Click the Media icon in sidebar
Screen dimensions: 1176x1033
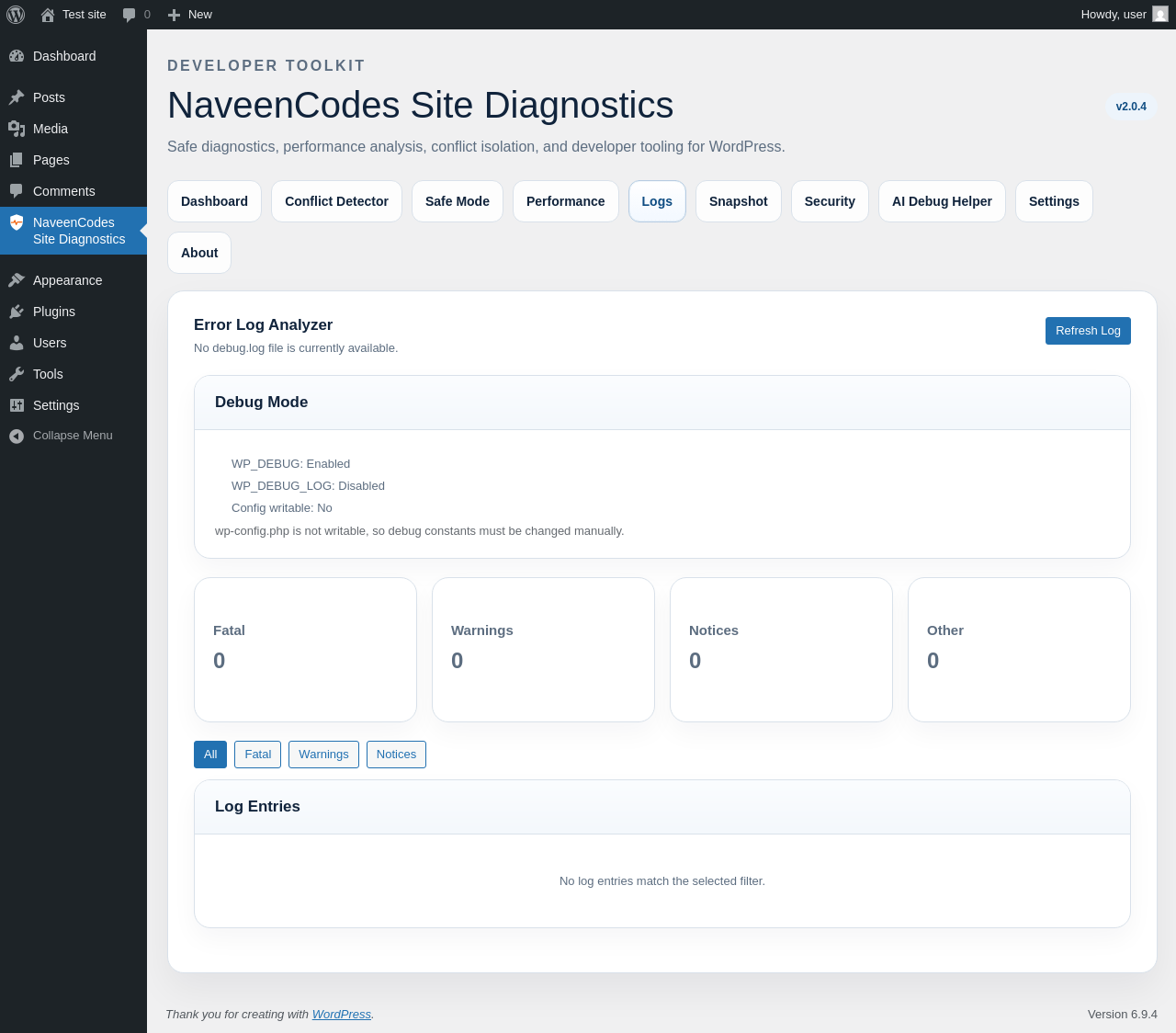click(17, 129)
